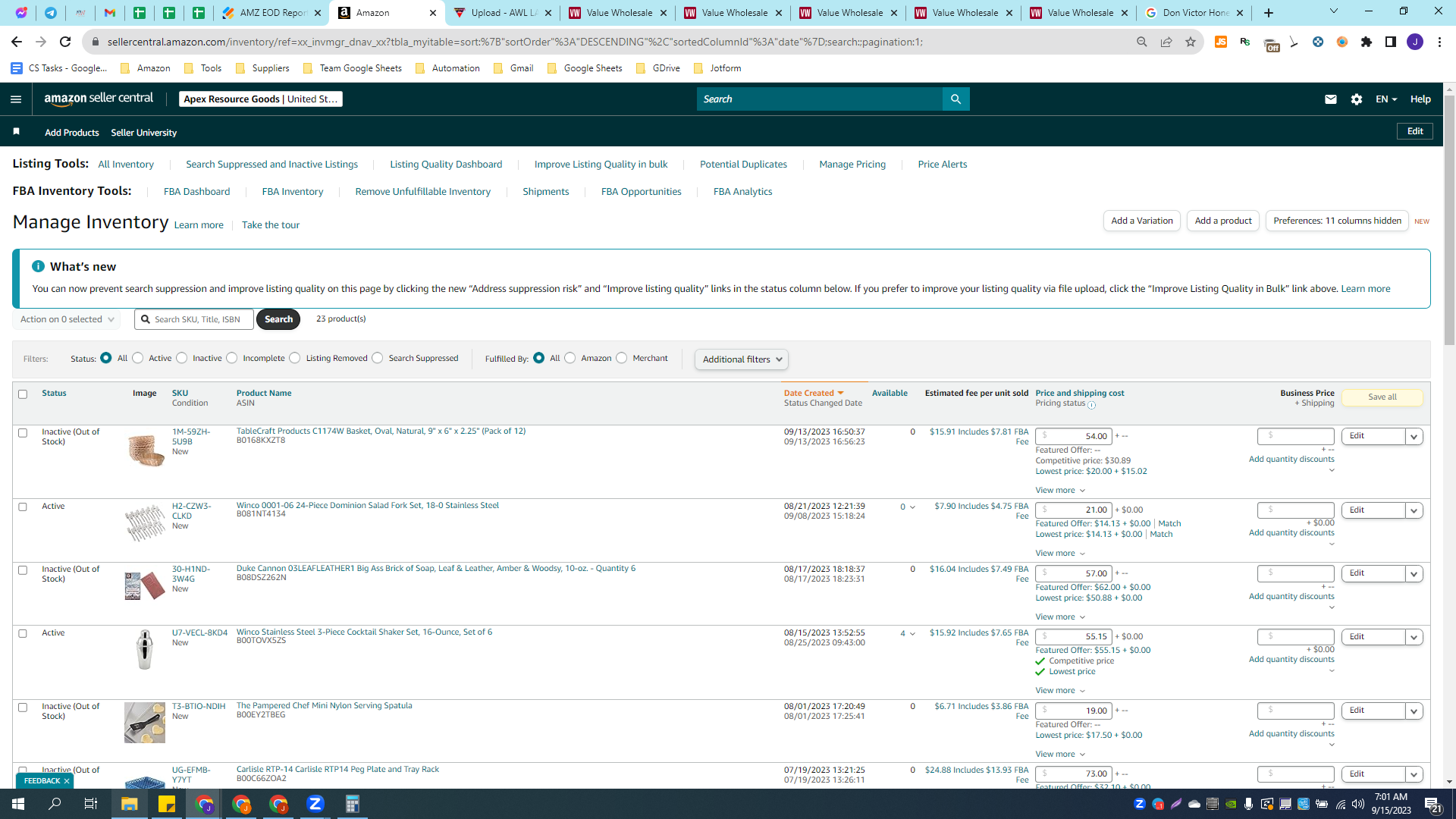
Task: Toggle the select-all products checkbox
Action: point(23,394)
